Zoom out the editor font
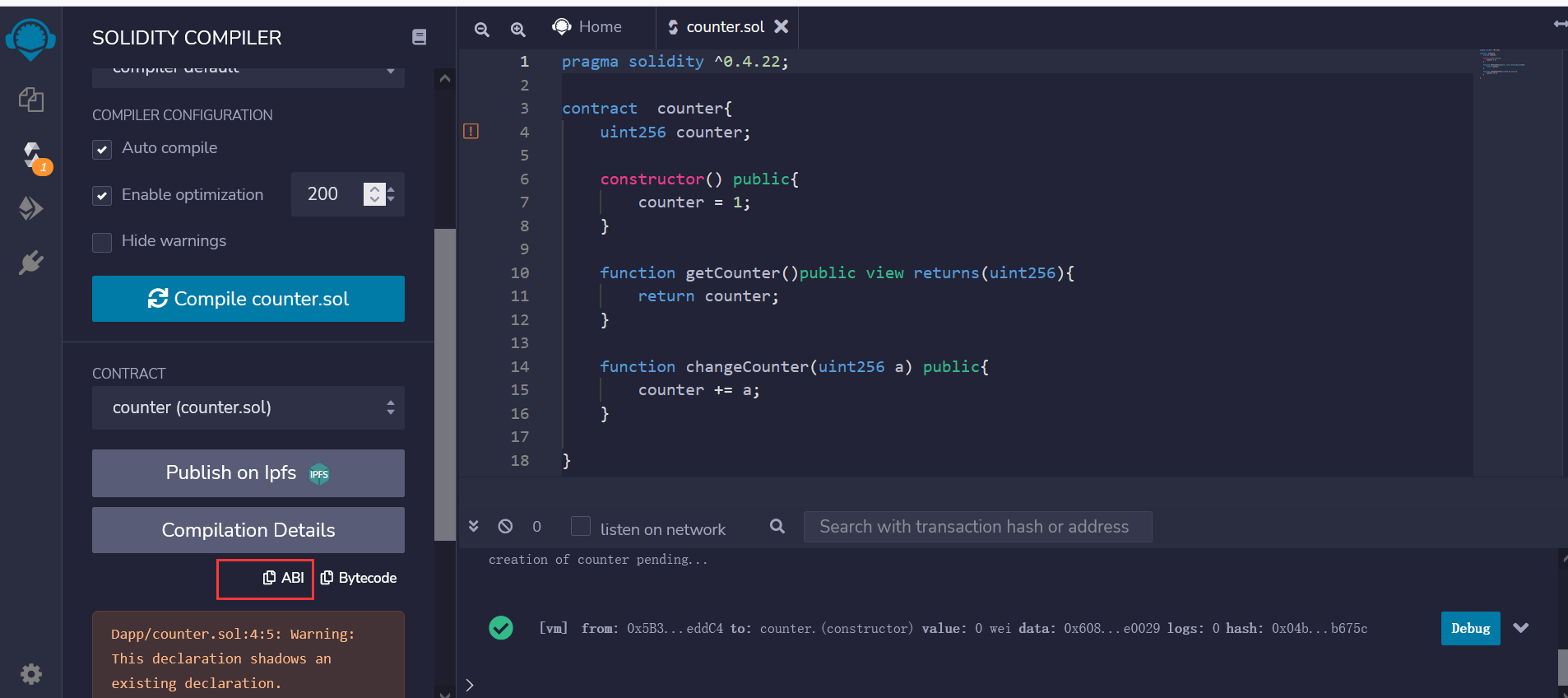The image size is (1568, 698). pos(482,30)
